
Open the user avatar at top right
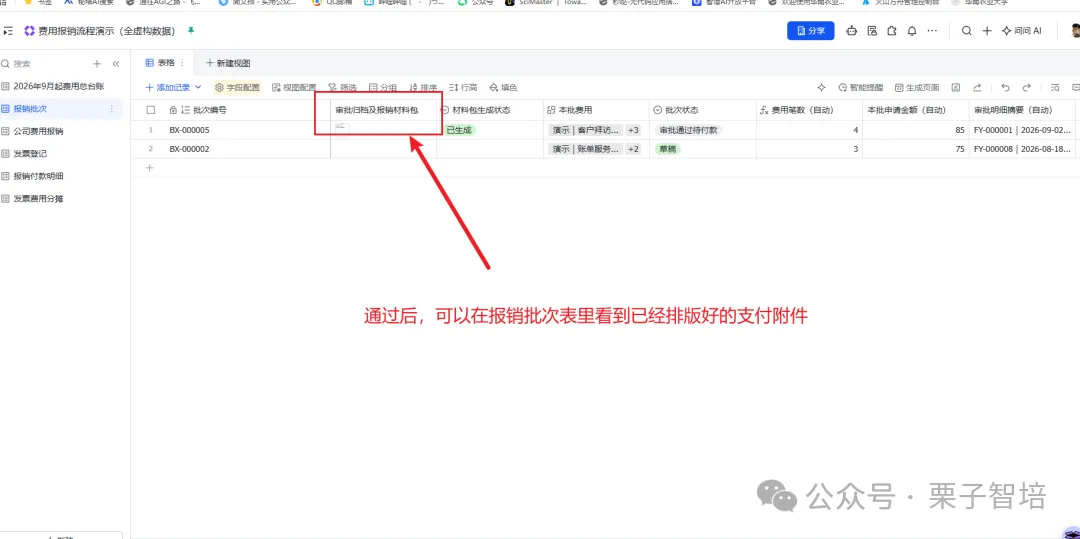(x=1075, y=31)
